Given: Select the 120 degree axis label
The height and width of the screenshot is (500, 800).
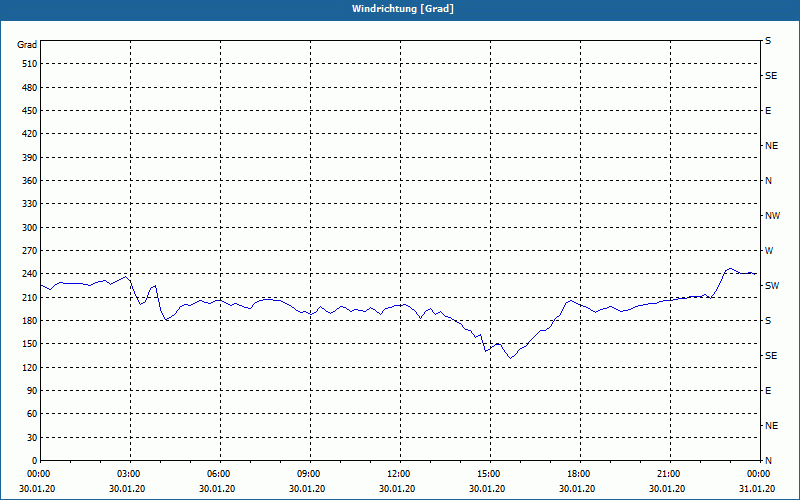Looking at the screenshot, I should point(30,367).
